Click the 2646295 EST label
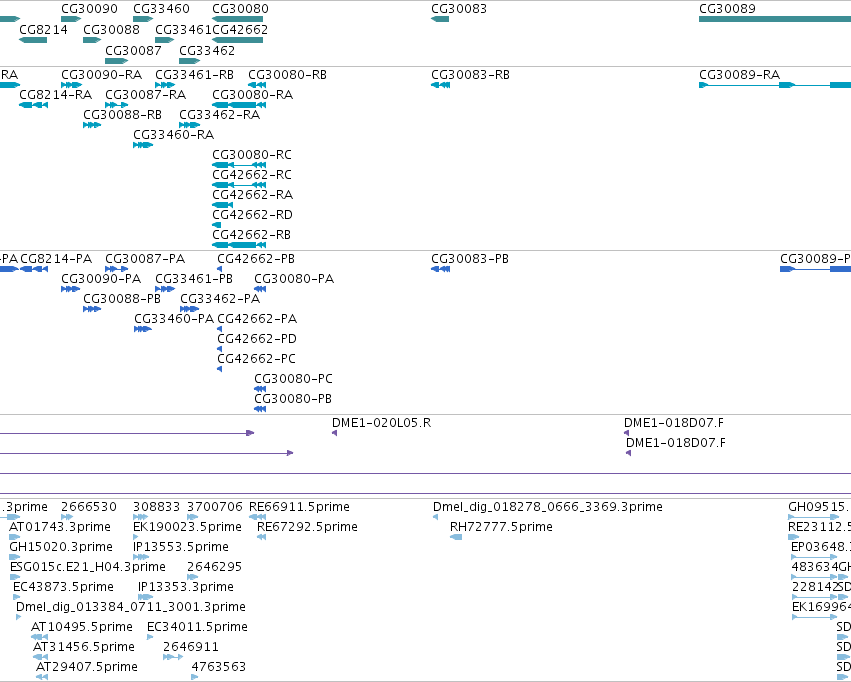 point(214,567)
